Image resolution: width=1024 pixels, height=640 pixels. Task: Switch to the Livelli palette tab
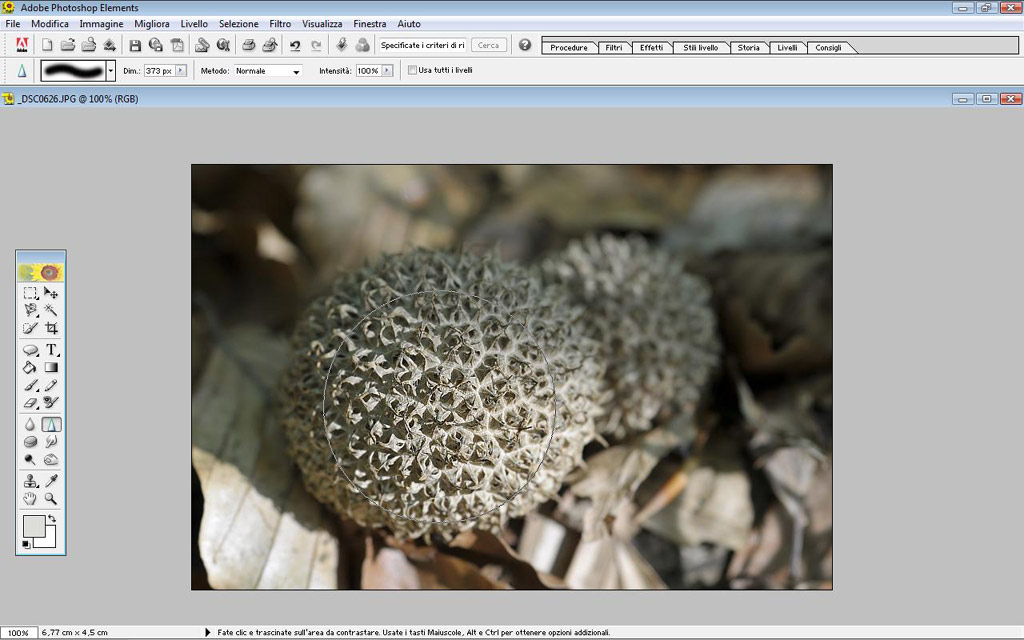click(787, 47)
